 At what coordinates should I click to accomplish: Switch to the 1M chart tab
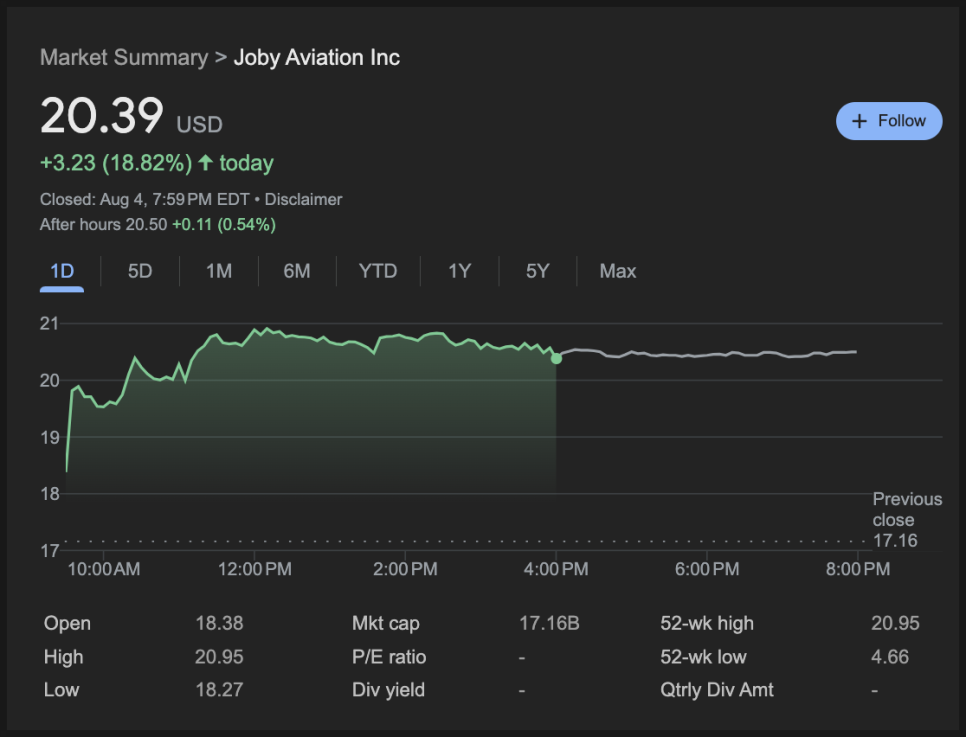[x=219, y=271]
